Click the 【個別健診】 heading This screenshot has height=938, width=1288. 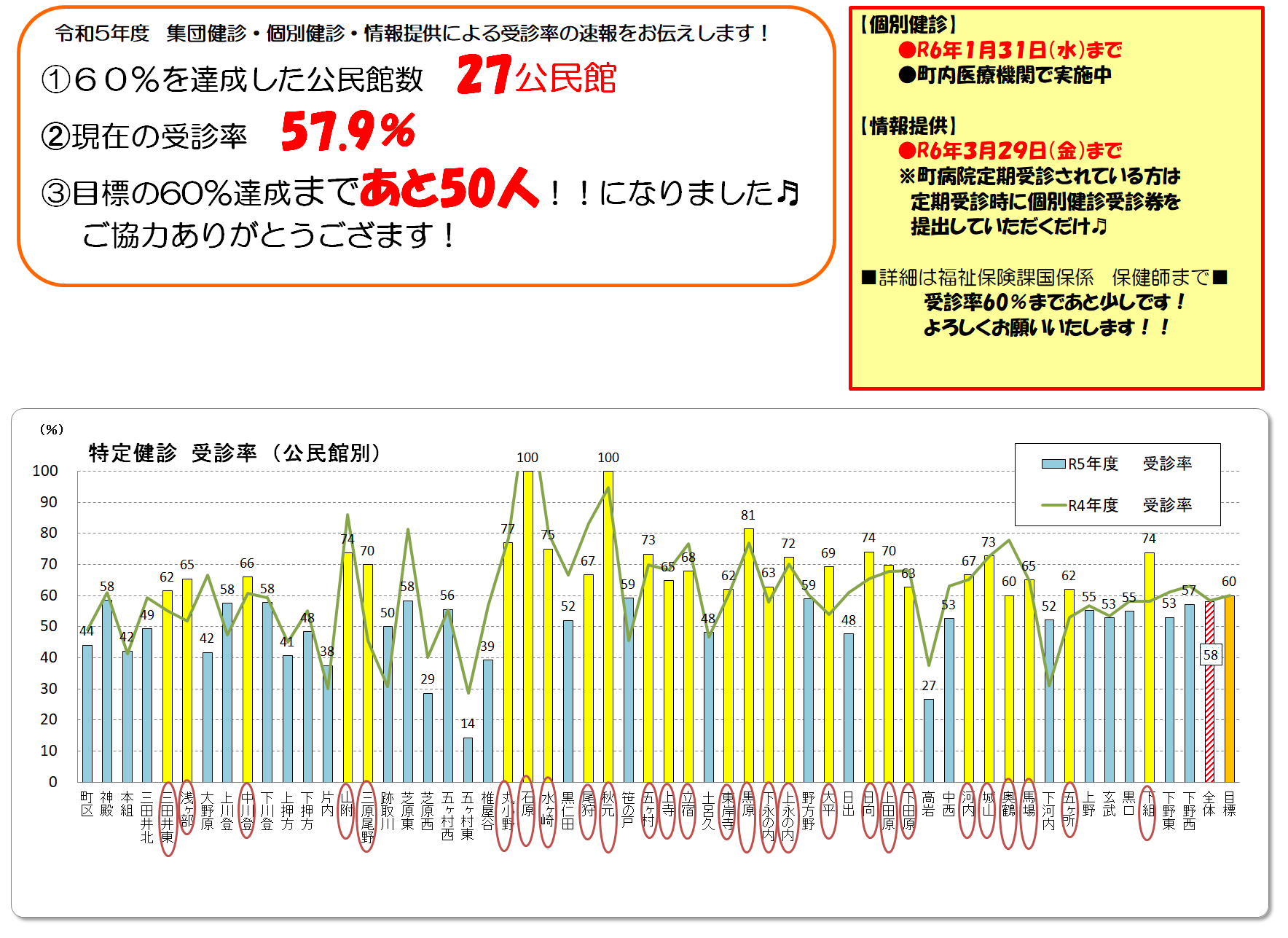click(908, 24)
